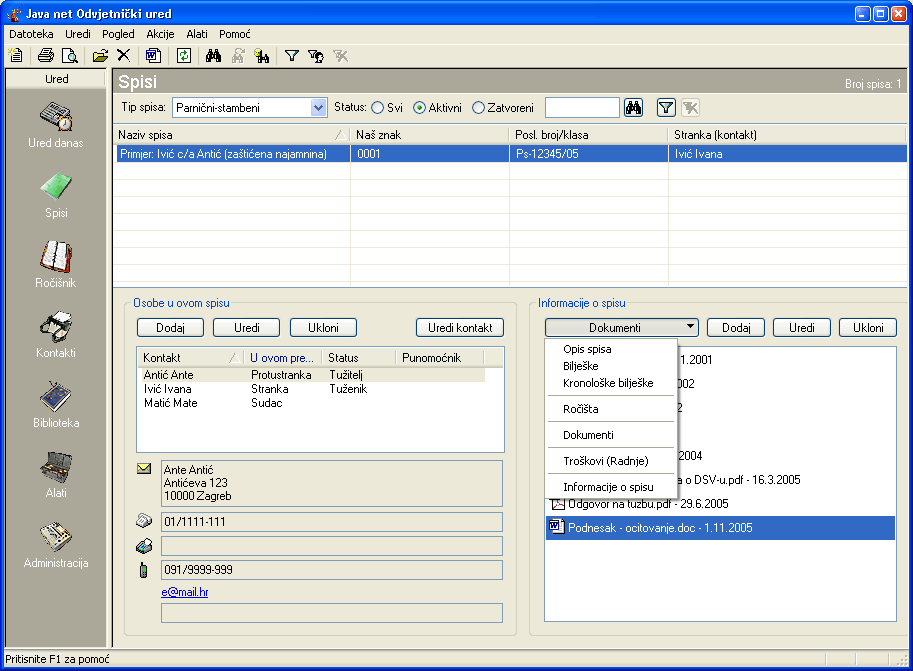Viewport: 913px width, 671px height.
Task: Sort the list by Naziv spisa column
Action: 230,134
